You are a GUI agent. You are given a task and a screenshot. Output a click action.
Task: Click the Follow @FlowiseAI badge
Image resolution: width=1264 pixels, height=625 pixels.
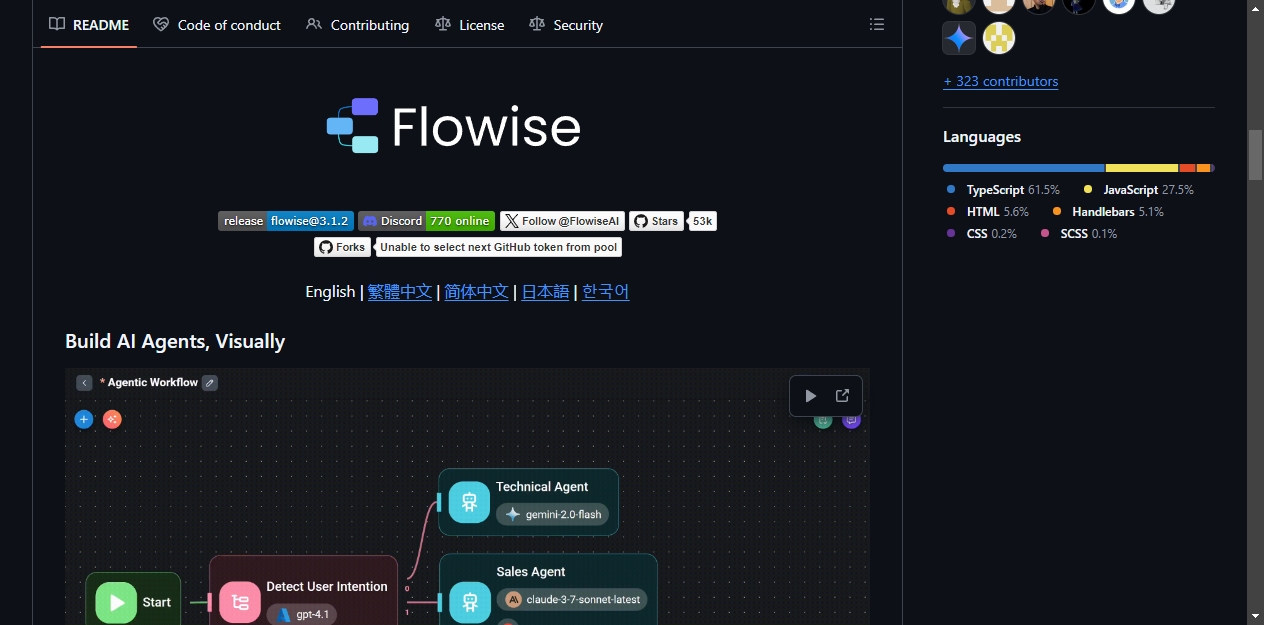(x=562, y=221)
